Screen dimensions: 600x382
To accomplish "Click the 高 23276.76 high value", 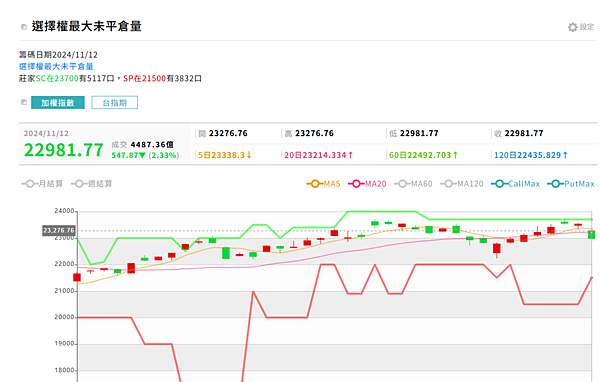I will pyautogui.click(x=309, y=133).
